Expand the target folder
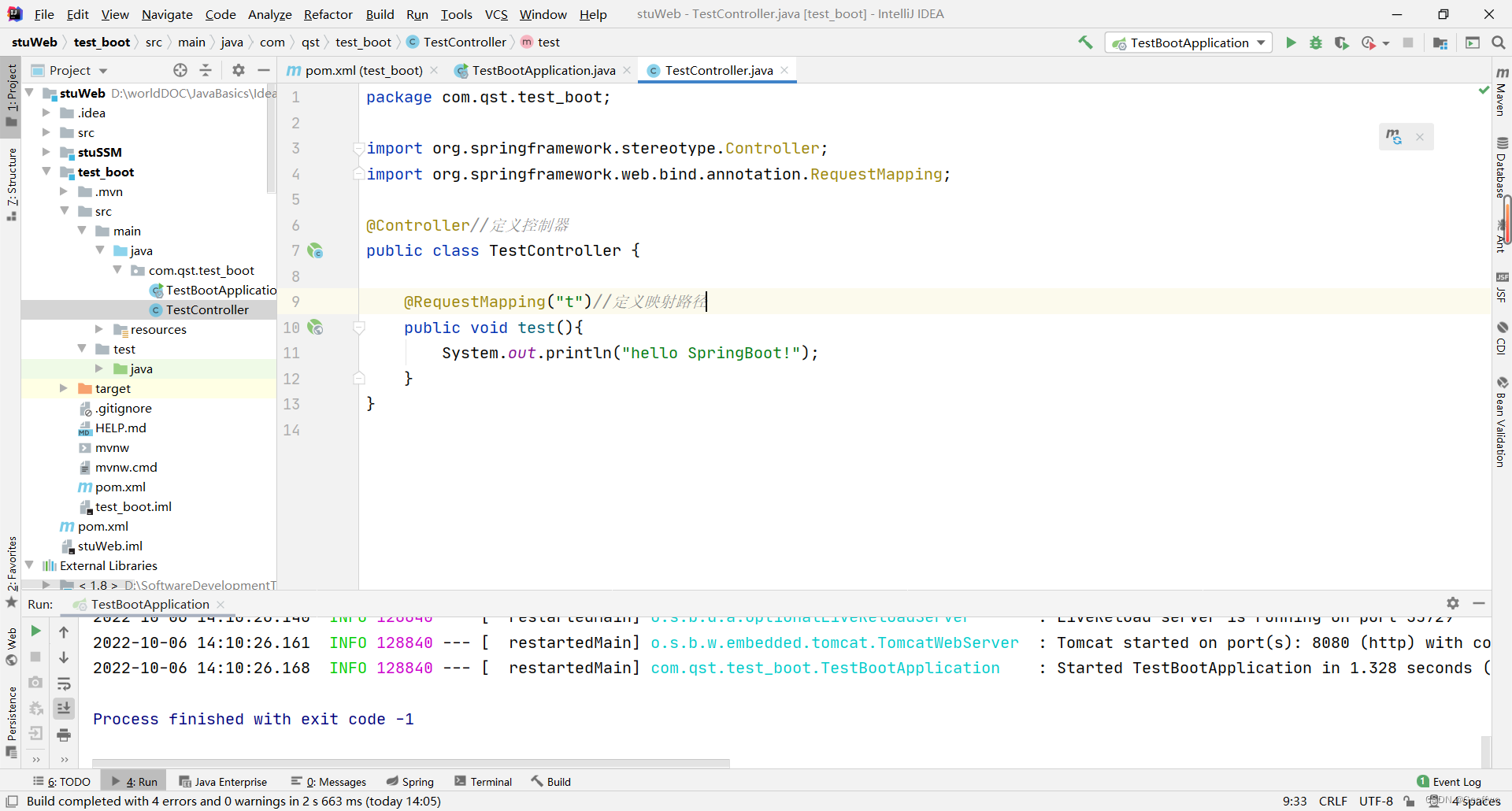Screen dimensions: 1512x811 (x=64, y=388)
